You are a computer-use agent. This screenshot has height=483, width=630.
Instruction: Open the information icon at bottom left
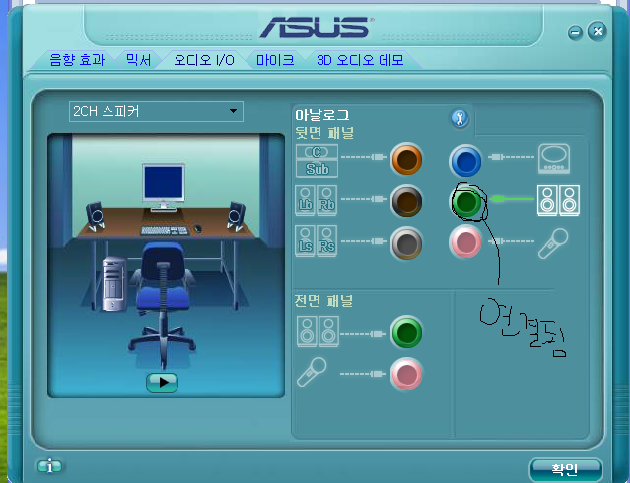point(49,466)
